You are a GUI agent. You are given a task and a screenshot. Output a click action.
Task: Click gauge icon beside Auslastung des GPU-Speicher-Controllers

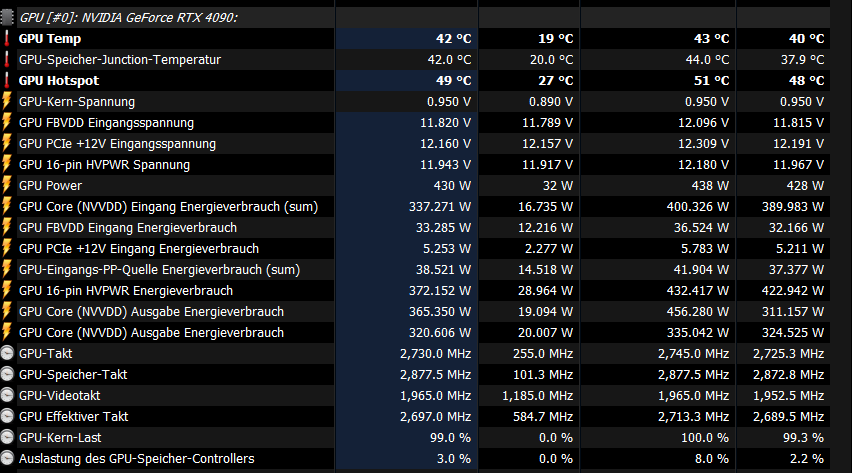[x=7, y=458]
